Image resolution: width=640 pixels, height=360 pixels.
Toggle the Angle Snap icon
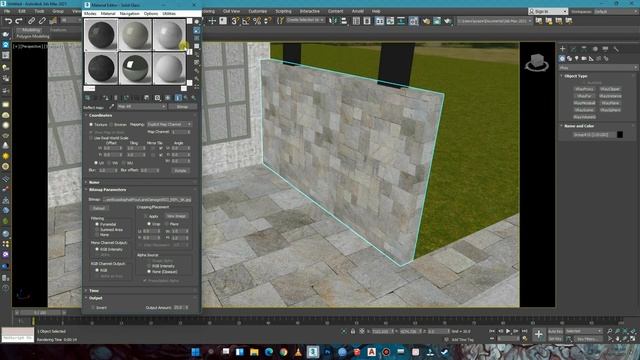click(246, 21)
